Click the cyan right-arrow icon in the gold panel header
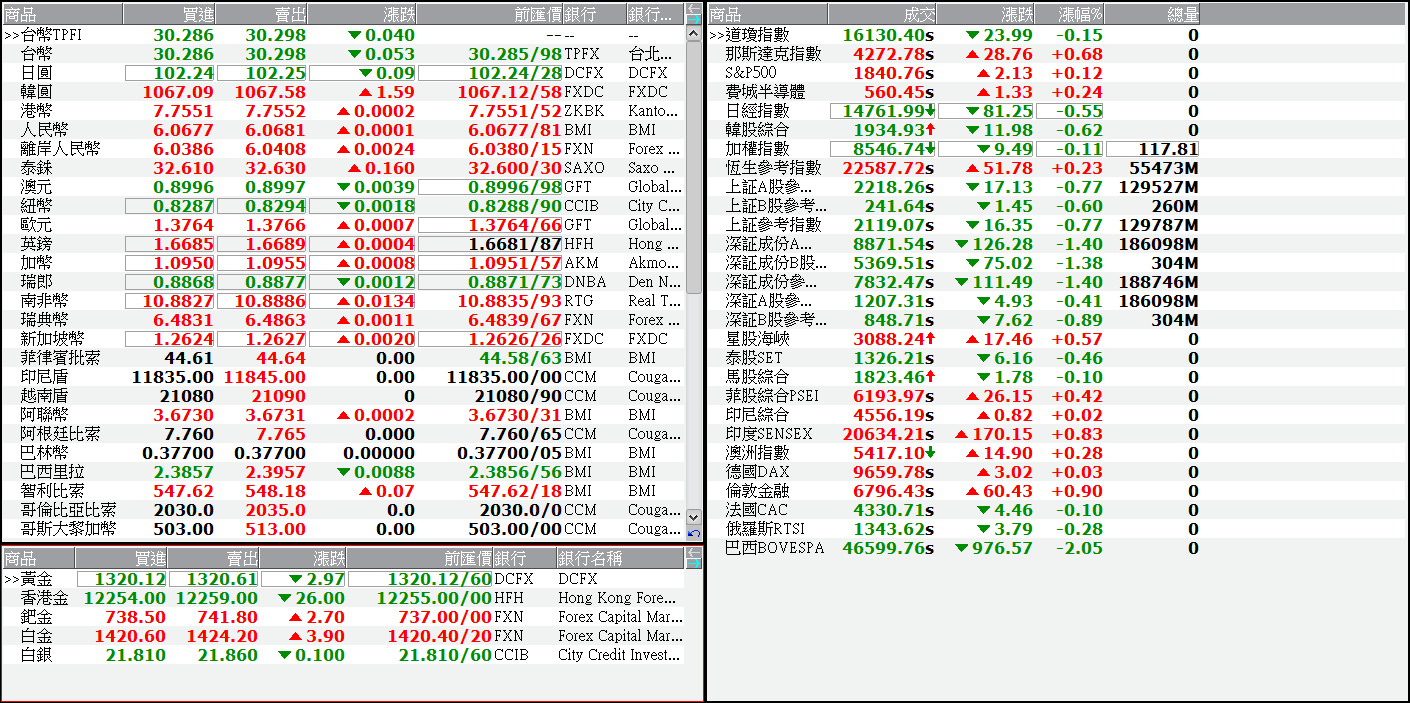This screenshot has width=1410, height=703. tap(694, 563)
